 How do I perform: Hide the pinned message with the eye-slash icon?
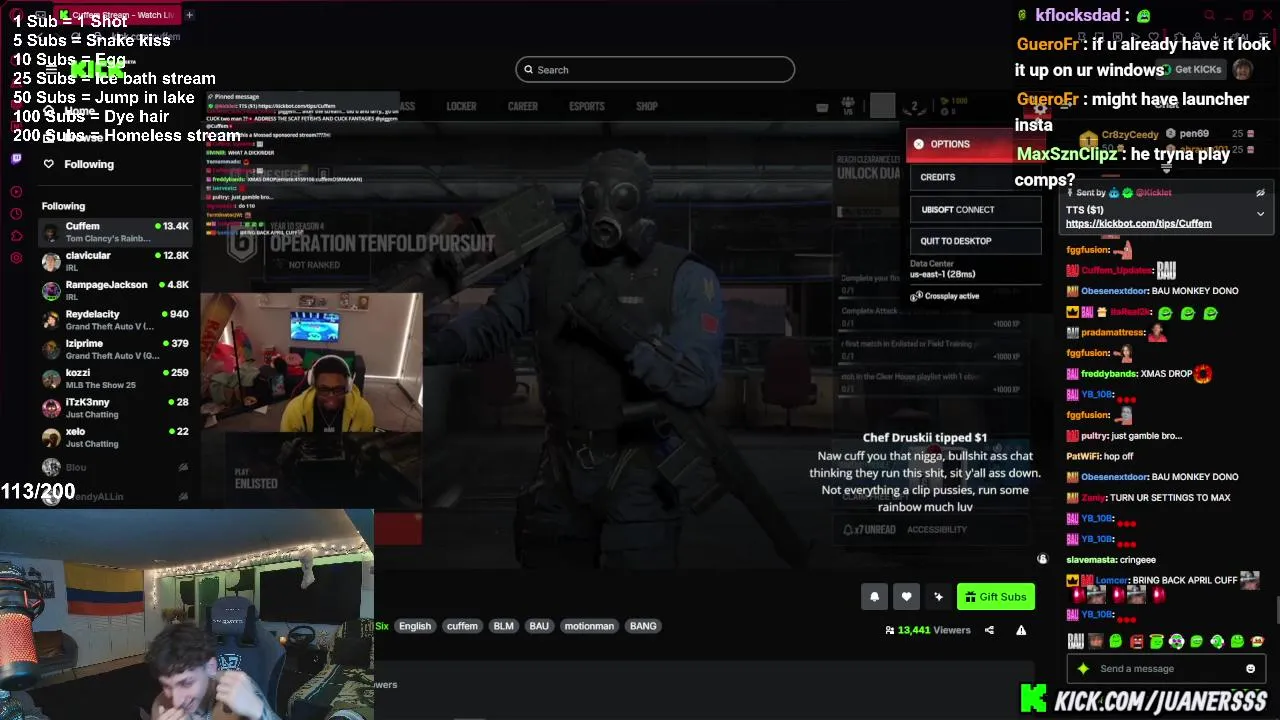coord(1260,193)
